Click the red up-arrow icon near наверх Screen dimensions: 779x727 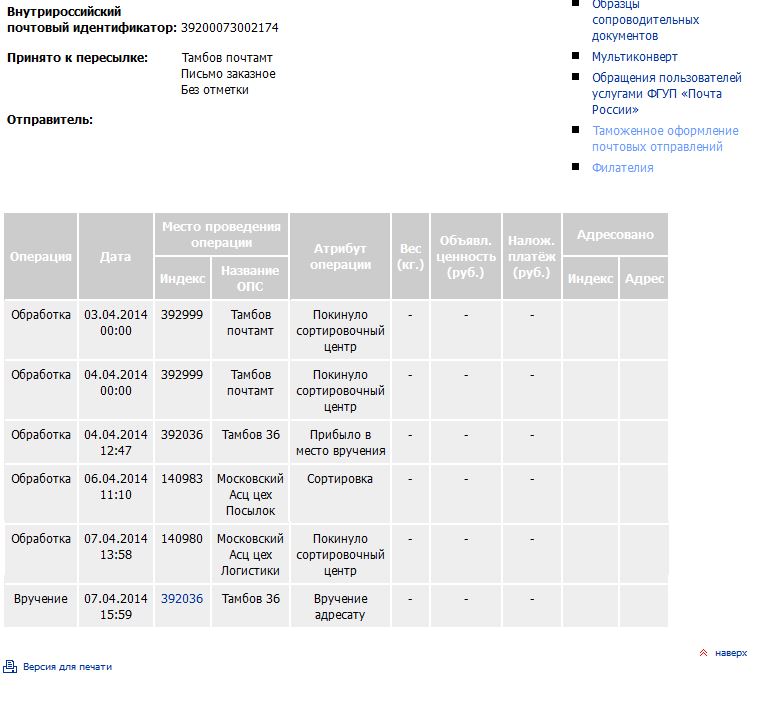[703, 653]
